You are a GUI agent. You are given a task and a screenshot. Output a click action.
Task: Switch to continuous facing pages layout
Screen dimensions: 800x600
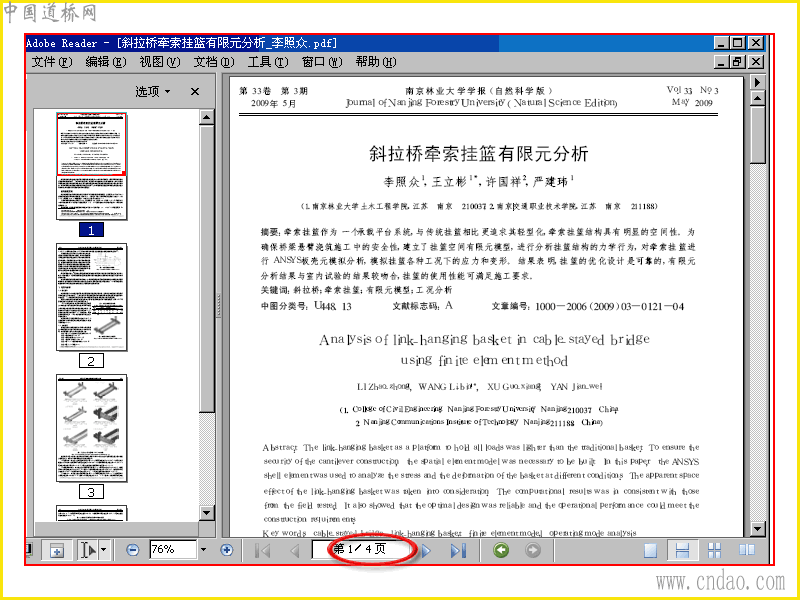click(x=714, y=550)
